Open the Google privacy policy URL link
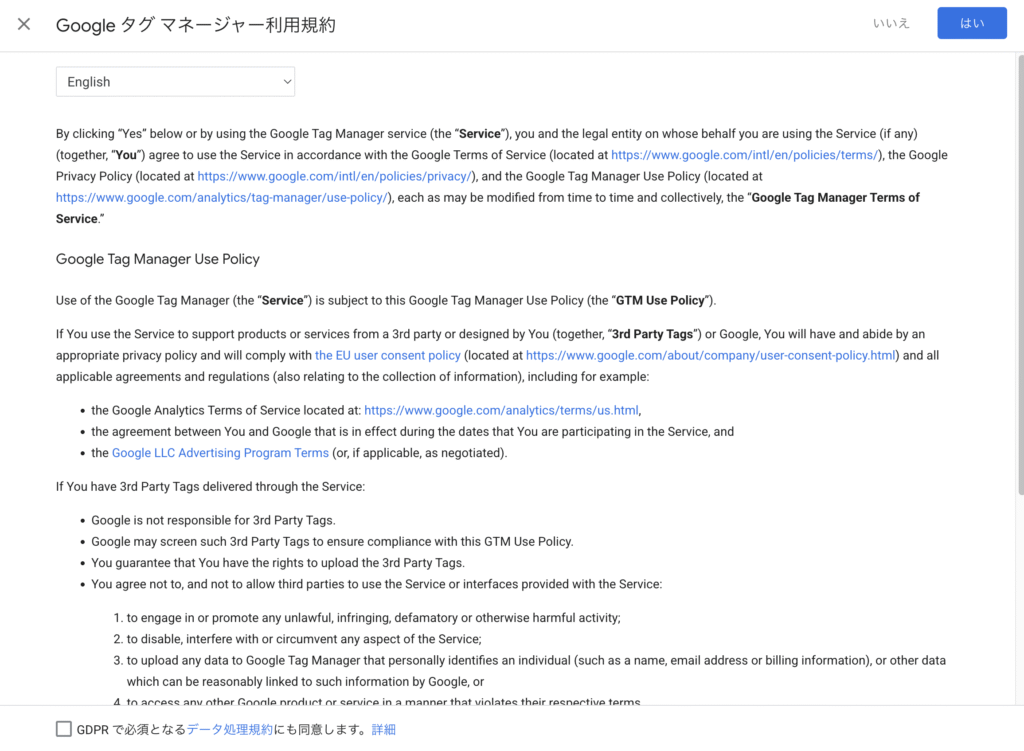Image resolution: width=1024 pixels, height=751 pixels. click(334, 176)
